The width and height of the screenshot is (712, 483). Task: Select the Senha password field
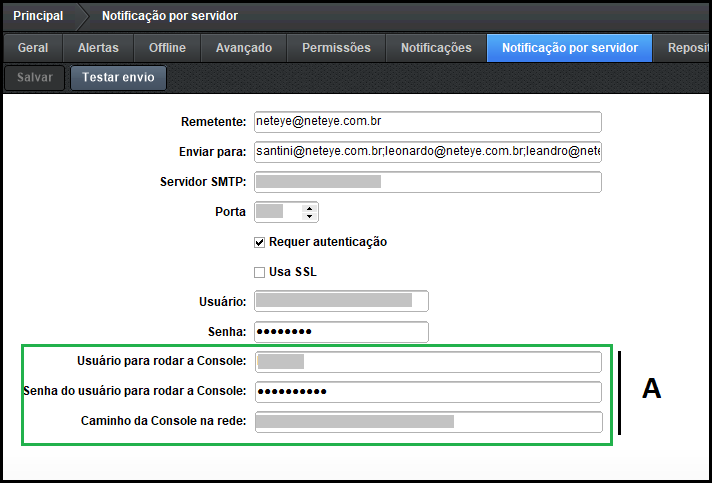341,332
